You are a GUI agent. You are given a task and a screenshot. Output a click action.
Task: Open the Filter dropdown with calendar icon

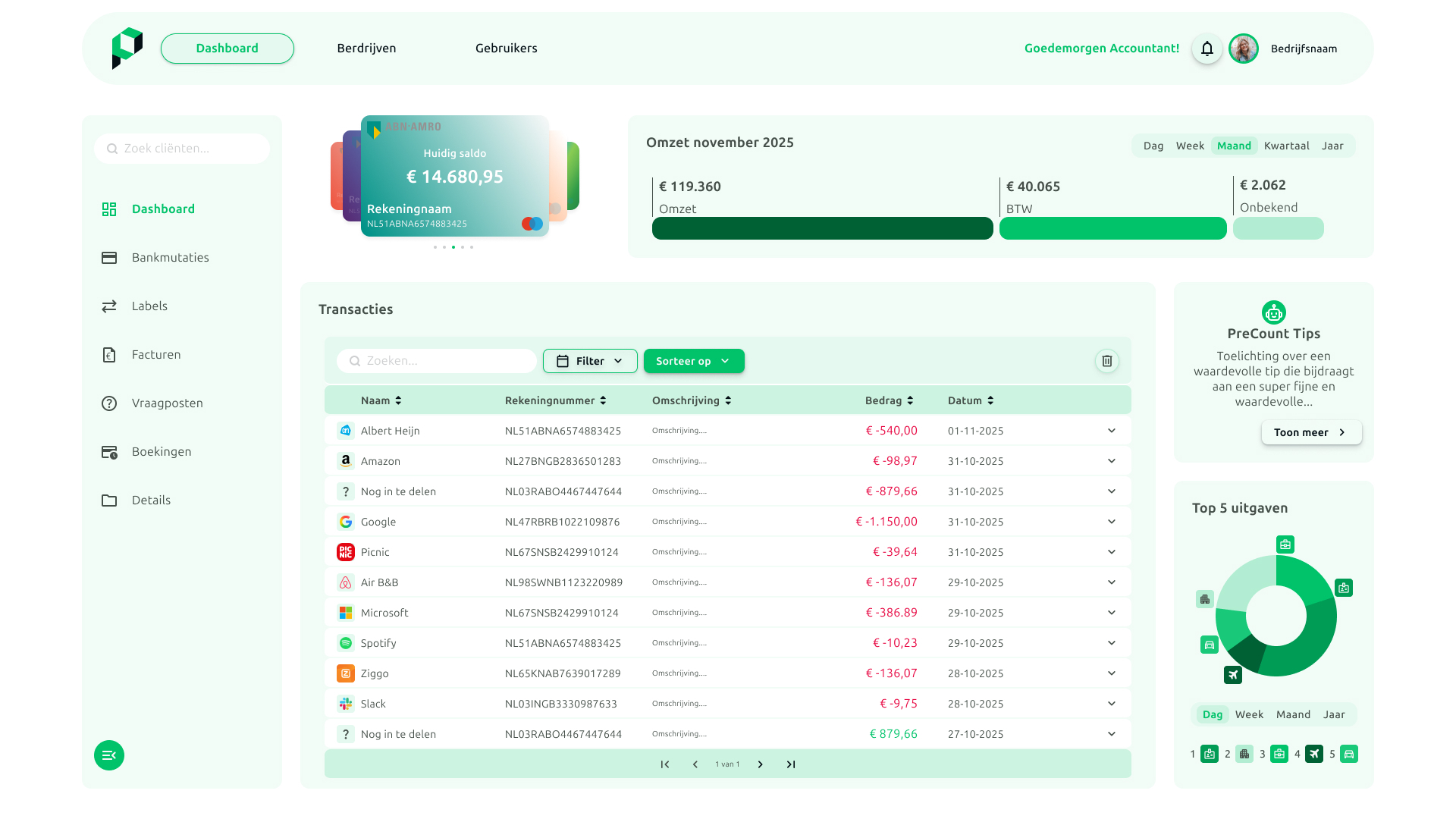click(x=590, y=361)
